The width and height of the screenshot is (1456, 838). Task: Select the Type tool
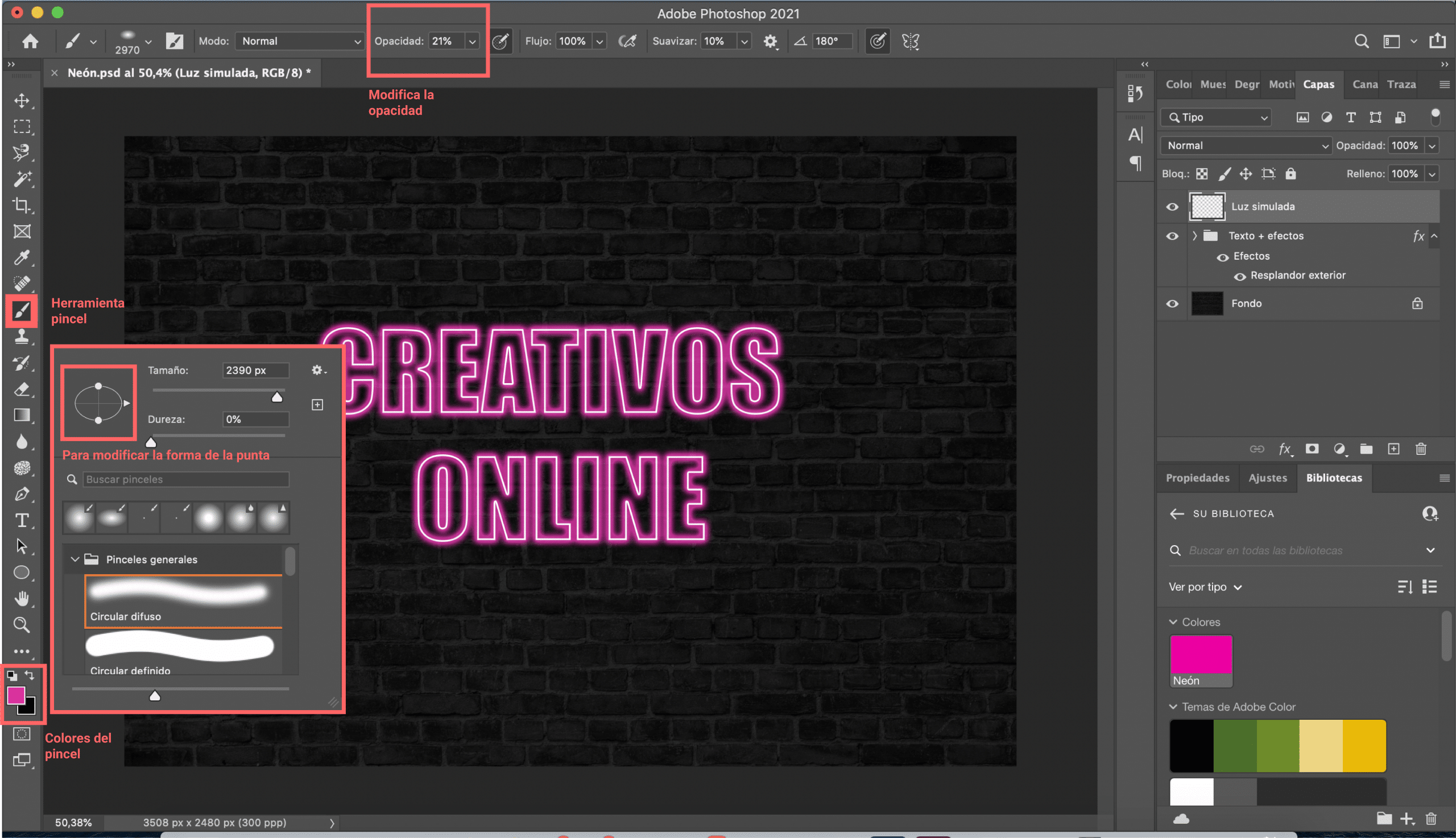point(21,519)
